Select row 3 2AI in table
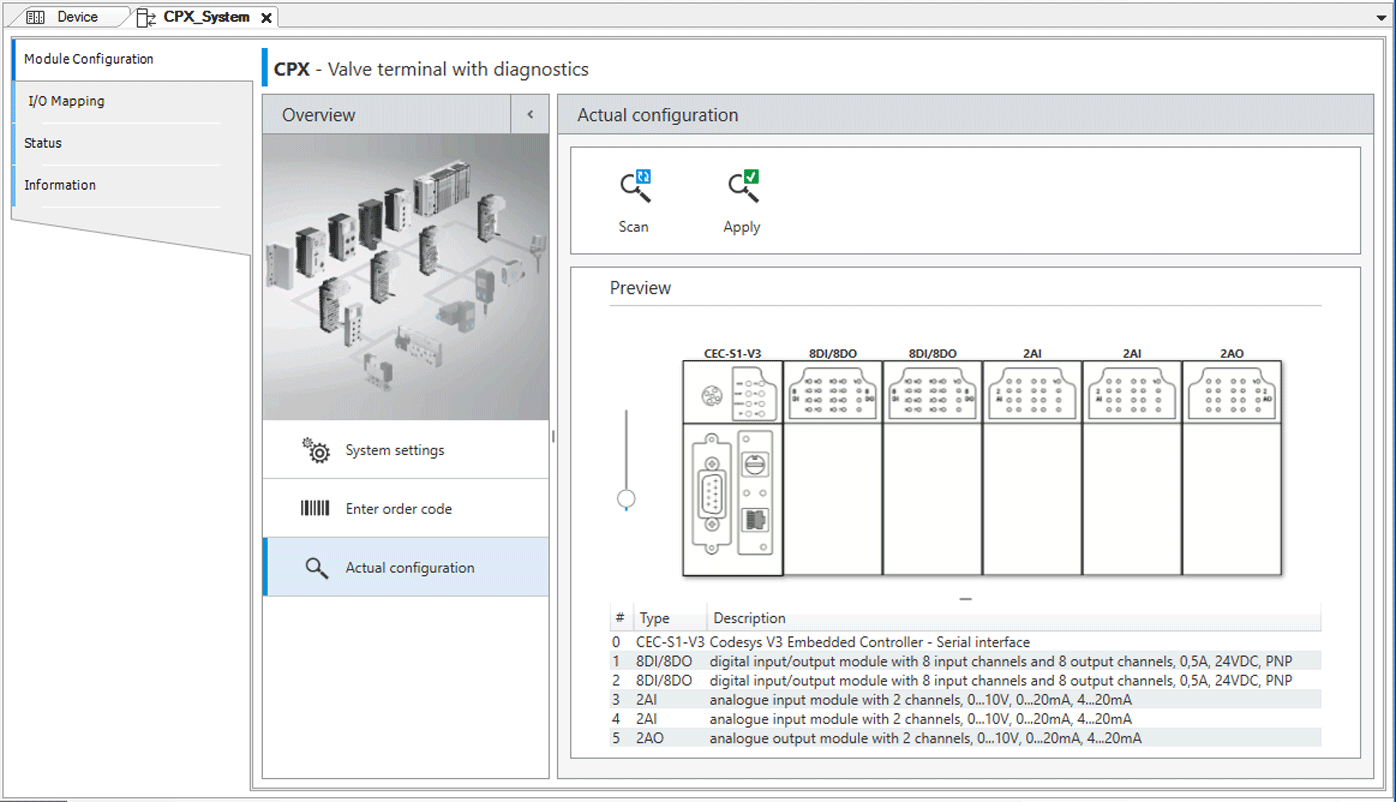 [x=966, y=699]
